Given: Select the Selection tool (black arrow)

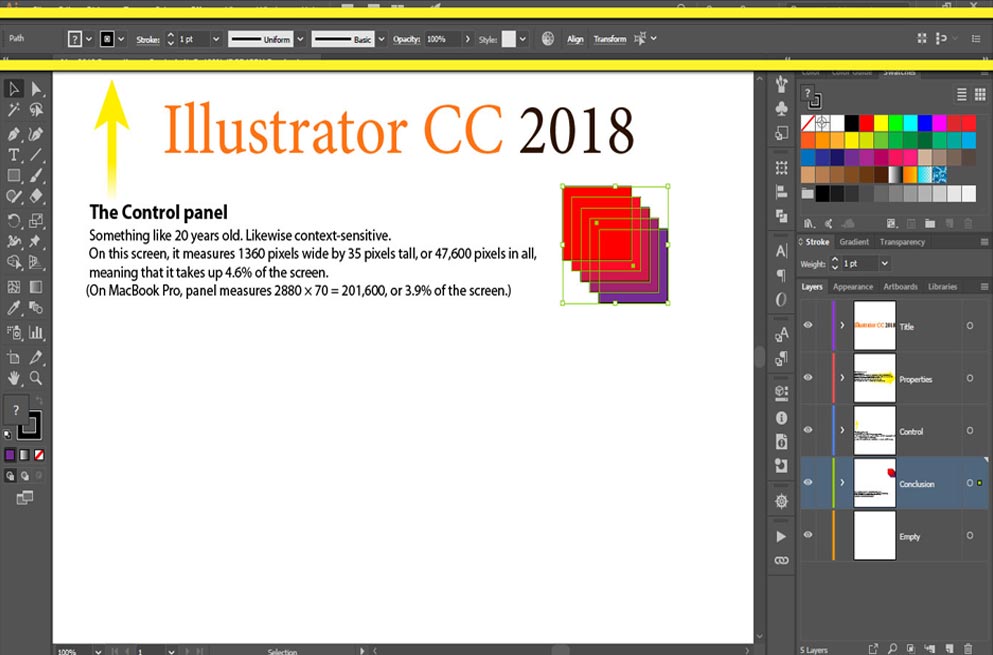Looking at the screenshot, I should [14, 89].
